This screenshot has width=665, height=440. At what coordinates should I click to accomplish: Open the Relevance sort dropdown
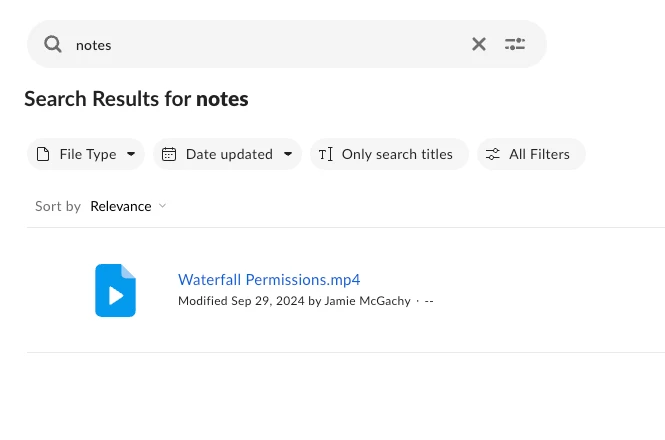coord(121,206)
